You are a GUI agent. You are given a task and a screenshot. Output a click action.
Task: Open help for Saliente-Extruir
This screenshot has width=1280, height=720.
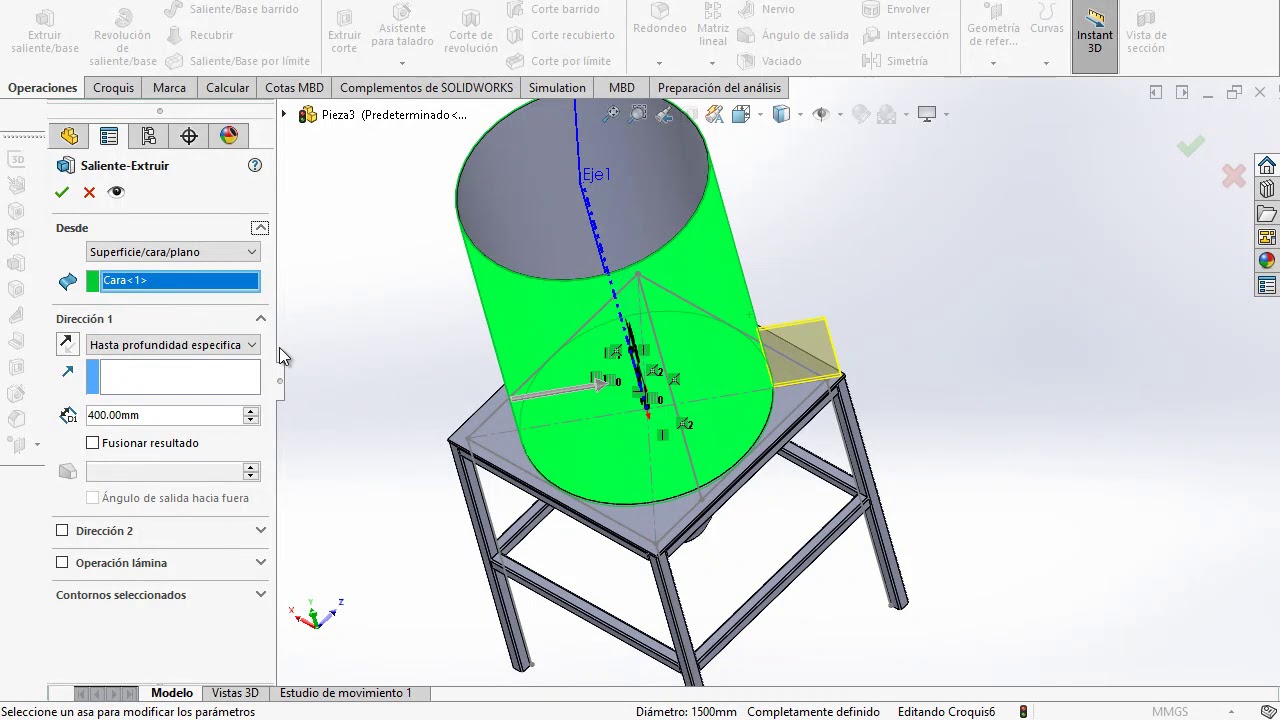(x=255, y=165)
